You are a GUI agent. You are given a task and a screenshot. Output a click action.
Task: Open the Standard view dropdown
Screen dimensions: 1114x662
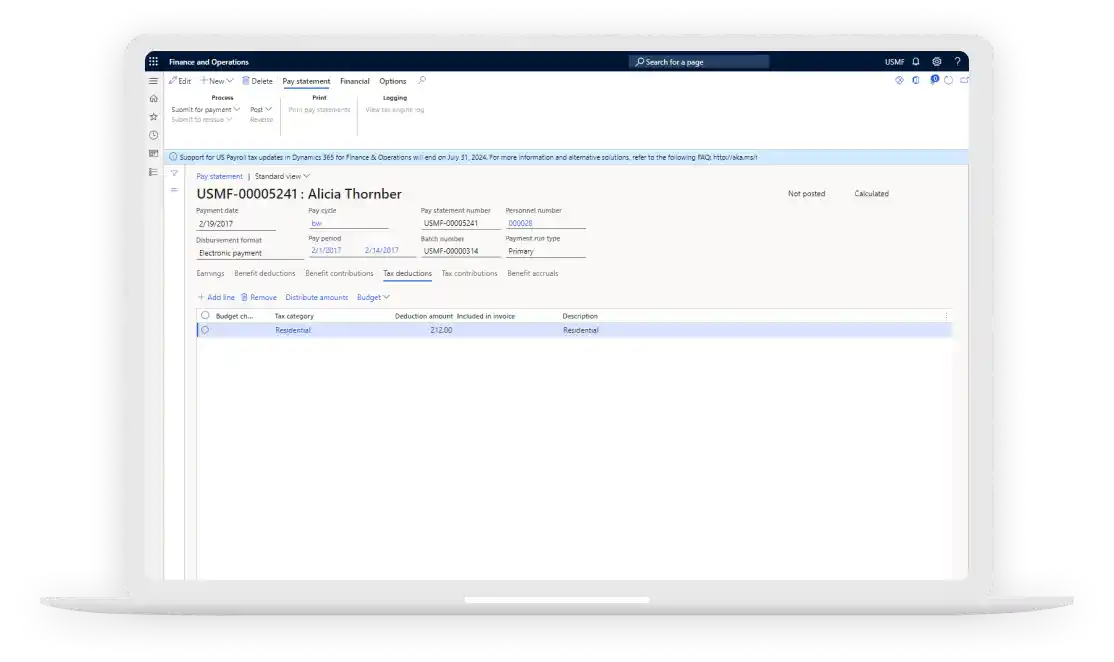coord(282,176)
